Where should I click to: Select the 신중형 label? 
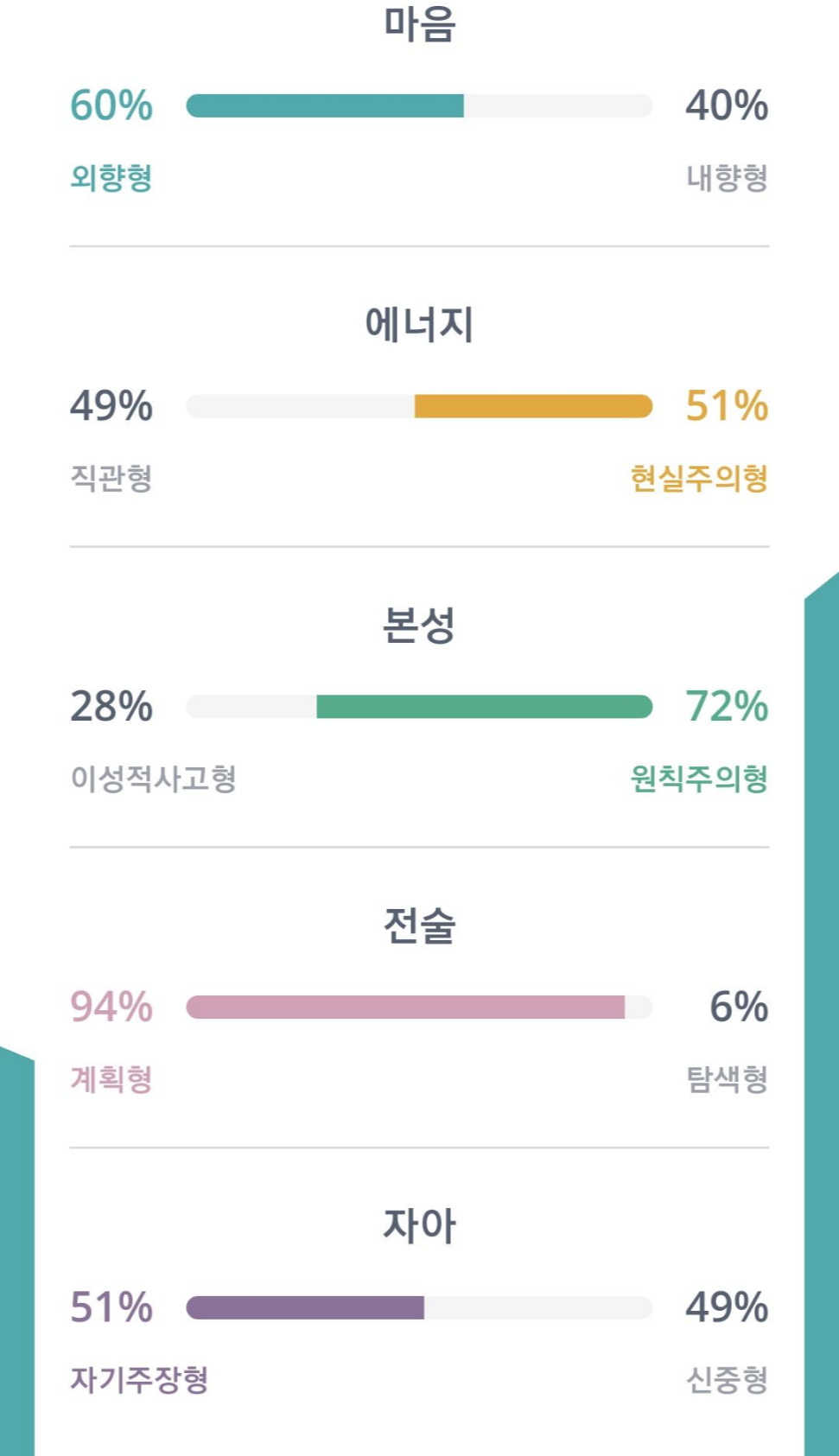point(727,1380)
